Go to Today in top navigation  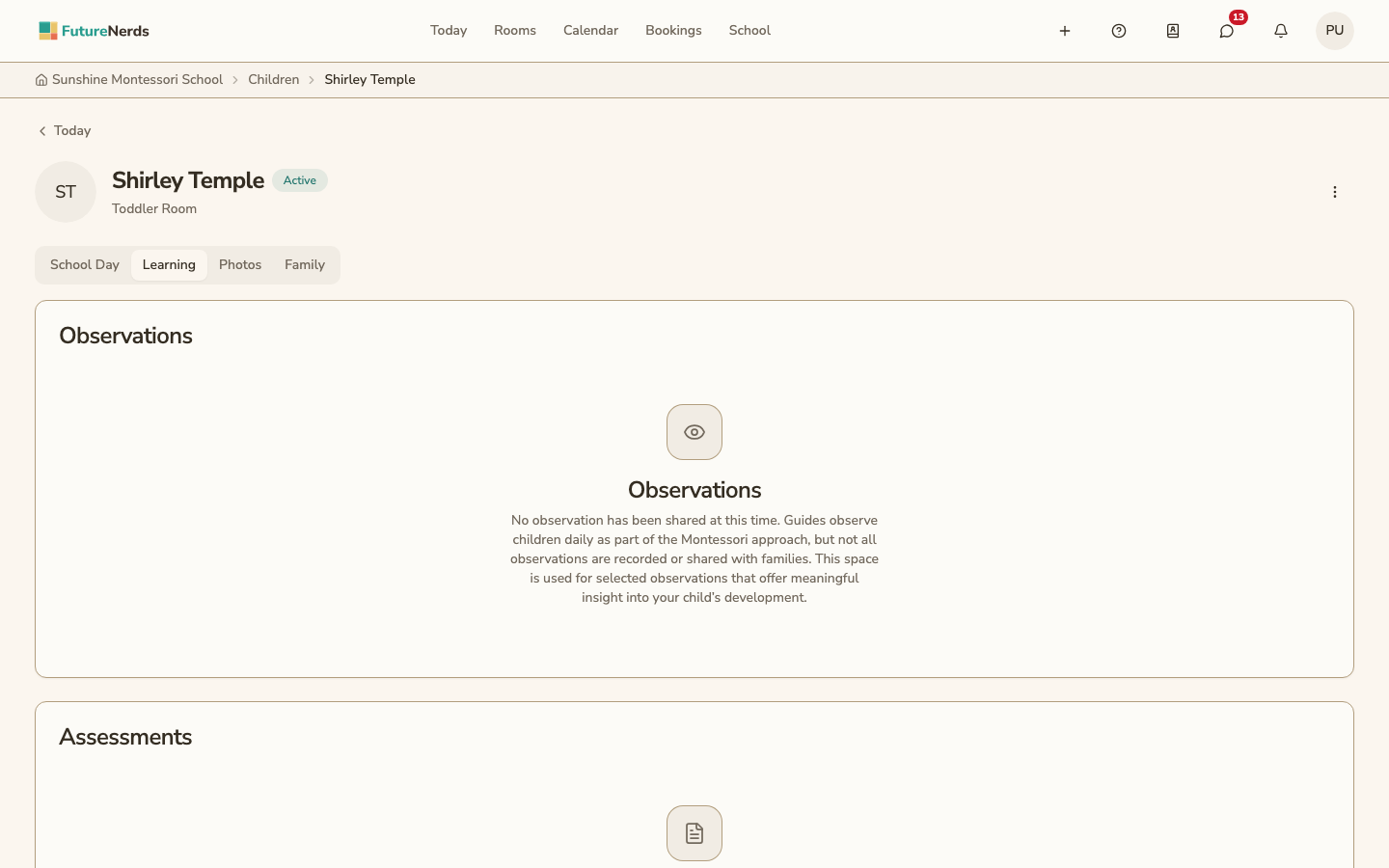pos(449,31)
